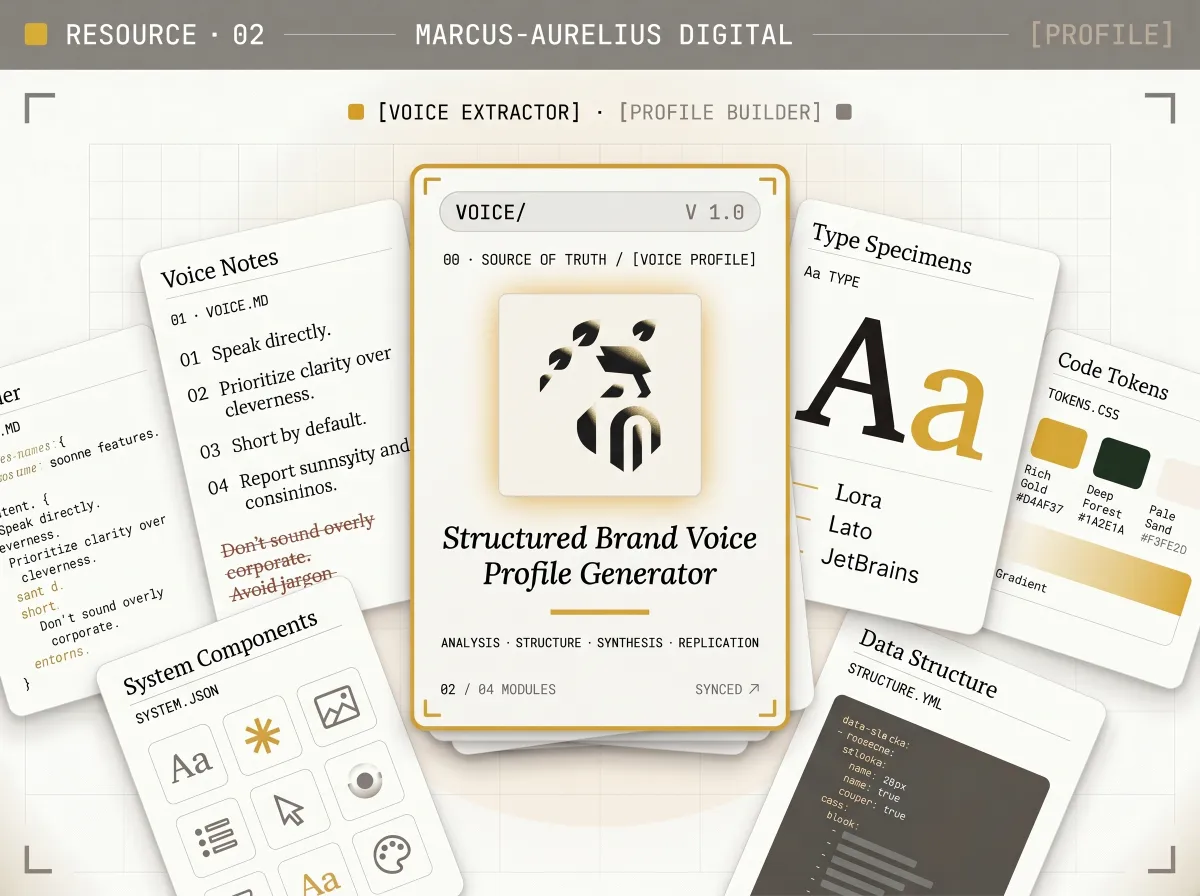Select the Pale Sand color swatch

(1179, 482)
